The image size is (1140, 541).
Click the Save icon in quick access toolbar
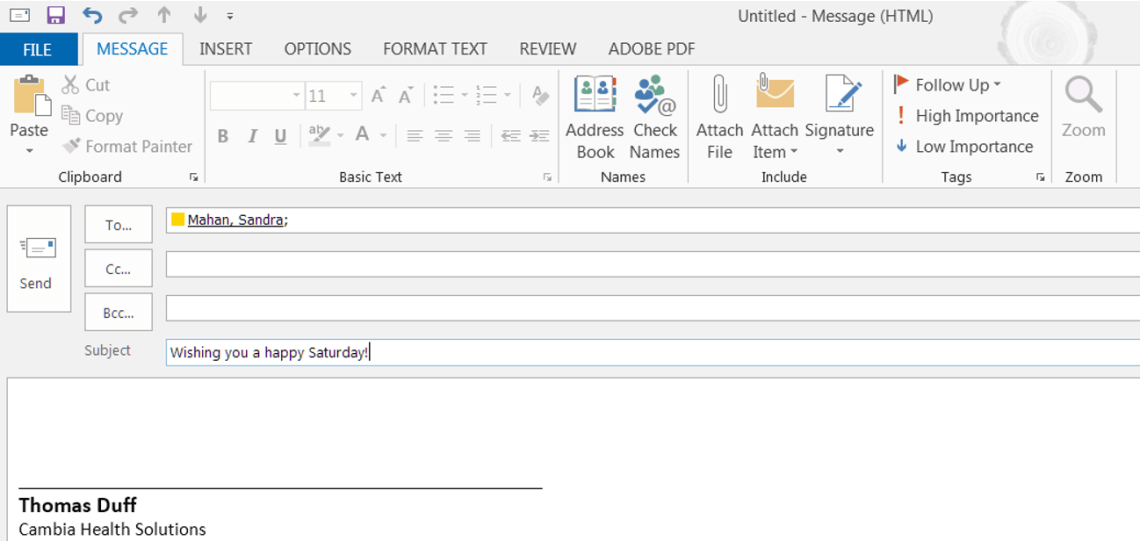(x=56, y=15)
